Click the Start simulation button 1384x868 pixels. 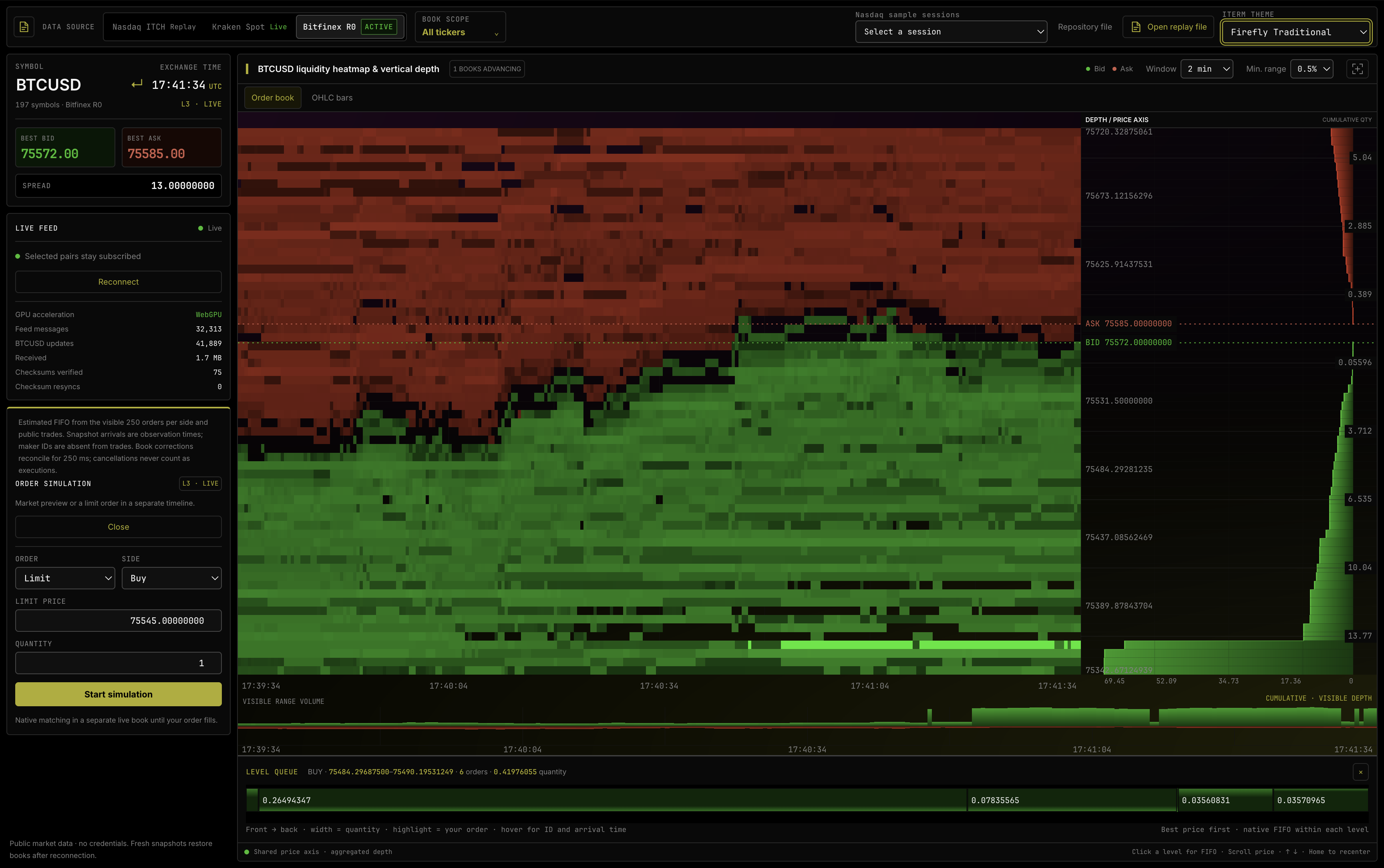pyautogui.click(x=118, y=694)
